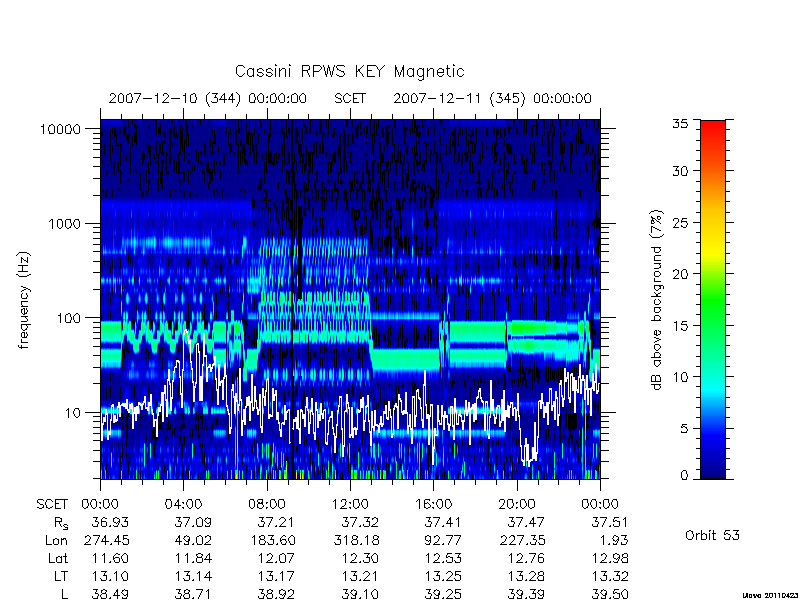This screenshot has width=800, height=600.
Task: Click the 20 label on the colorbar
Action: point(680,274)
